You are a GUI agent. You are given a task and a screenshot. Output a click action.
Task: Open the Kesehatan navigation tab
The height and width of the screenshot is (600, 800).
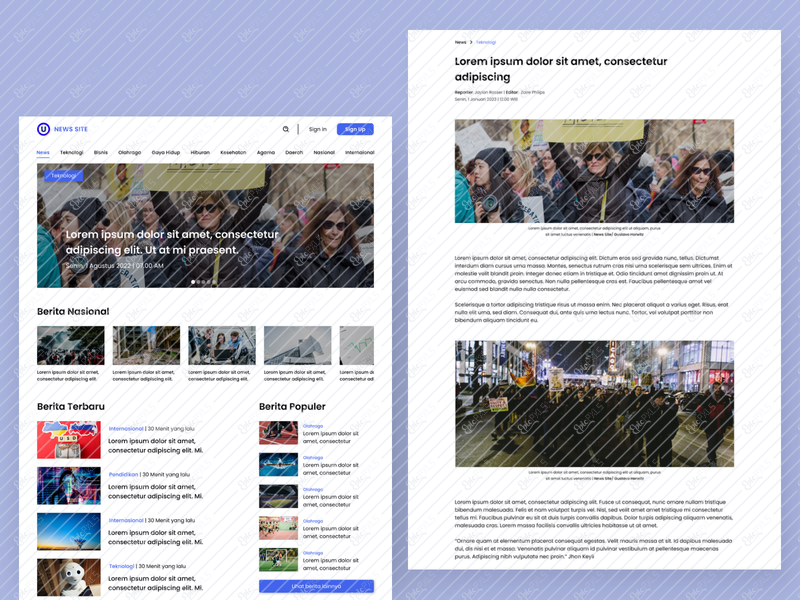pyautogui.click(x=233, y=152)
